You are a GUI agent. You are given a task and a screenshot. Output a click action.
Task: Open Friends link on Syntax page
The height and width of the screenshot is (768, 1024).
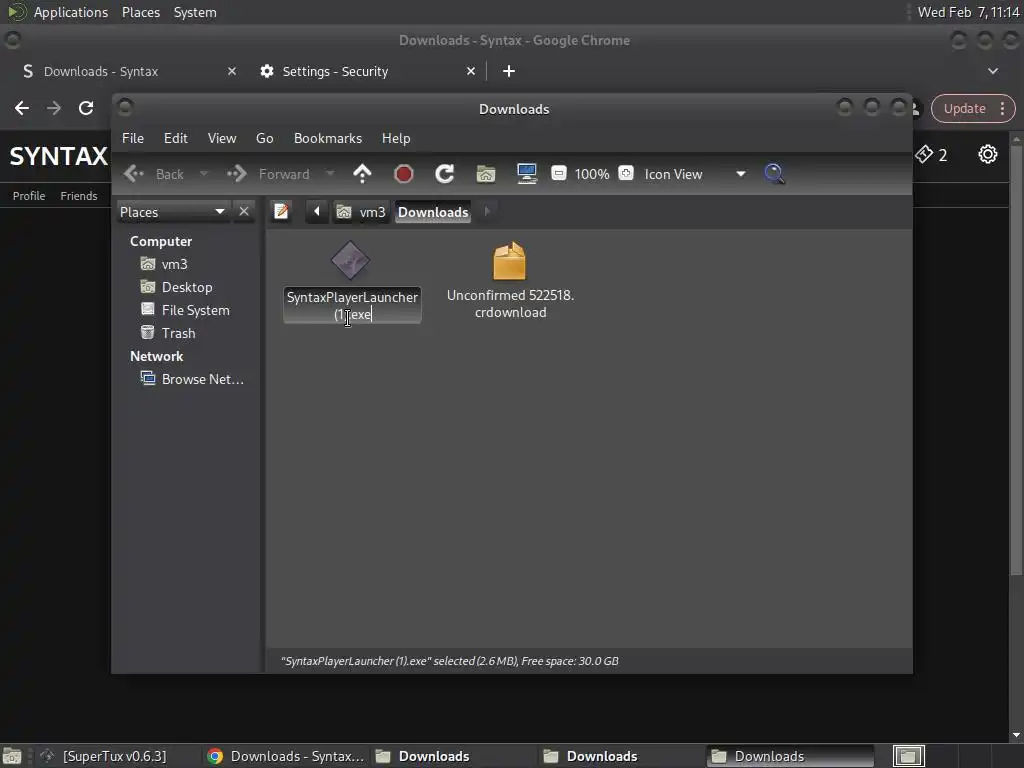click(x=78, y=195)
